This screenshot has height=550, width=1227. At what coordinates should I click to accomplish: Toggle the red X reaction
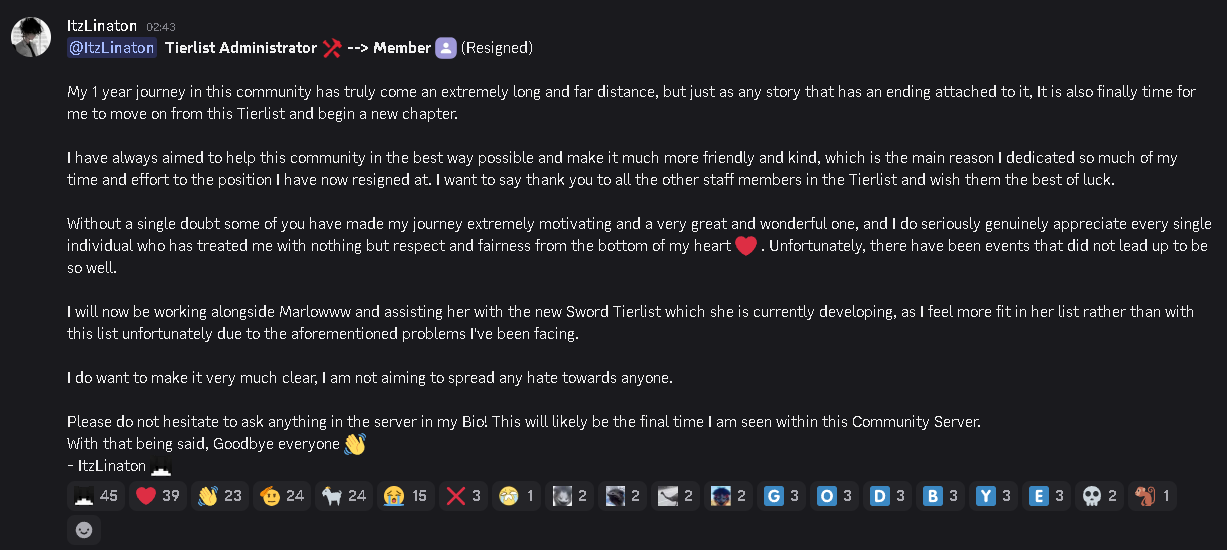click(x=462, y=496)
